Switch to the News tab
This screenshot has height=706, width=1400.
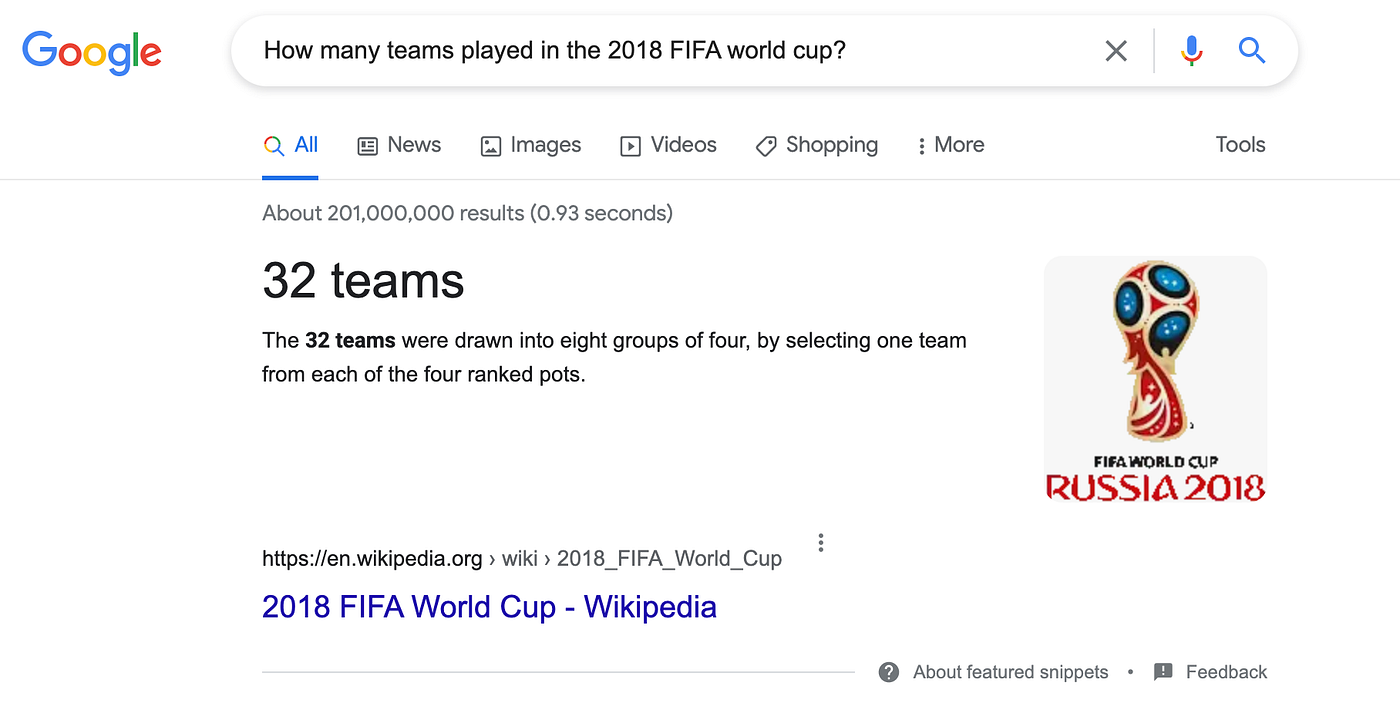pyautogui.click(x=399, y=145)
